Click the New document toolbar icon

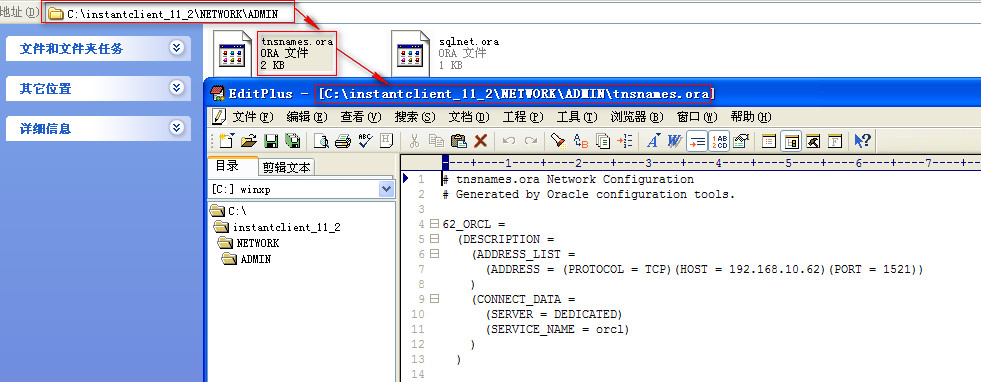pyautogui.click(x=226, y=141)
